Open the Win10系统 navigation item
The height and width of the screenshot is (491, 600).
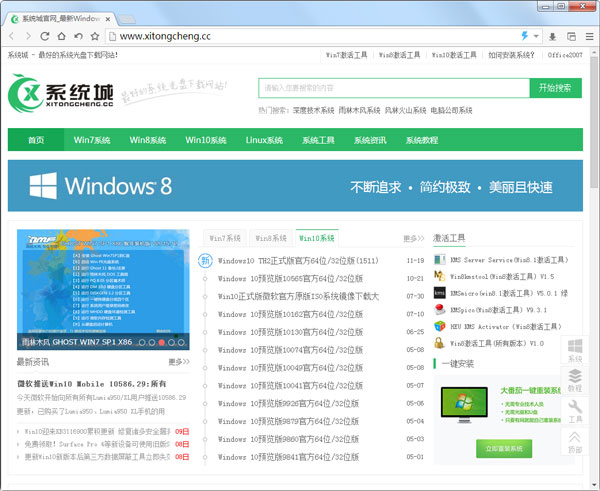[x=206, y=140]
